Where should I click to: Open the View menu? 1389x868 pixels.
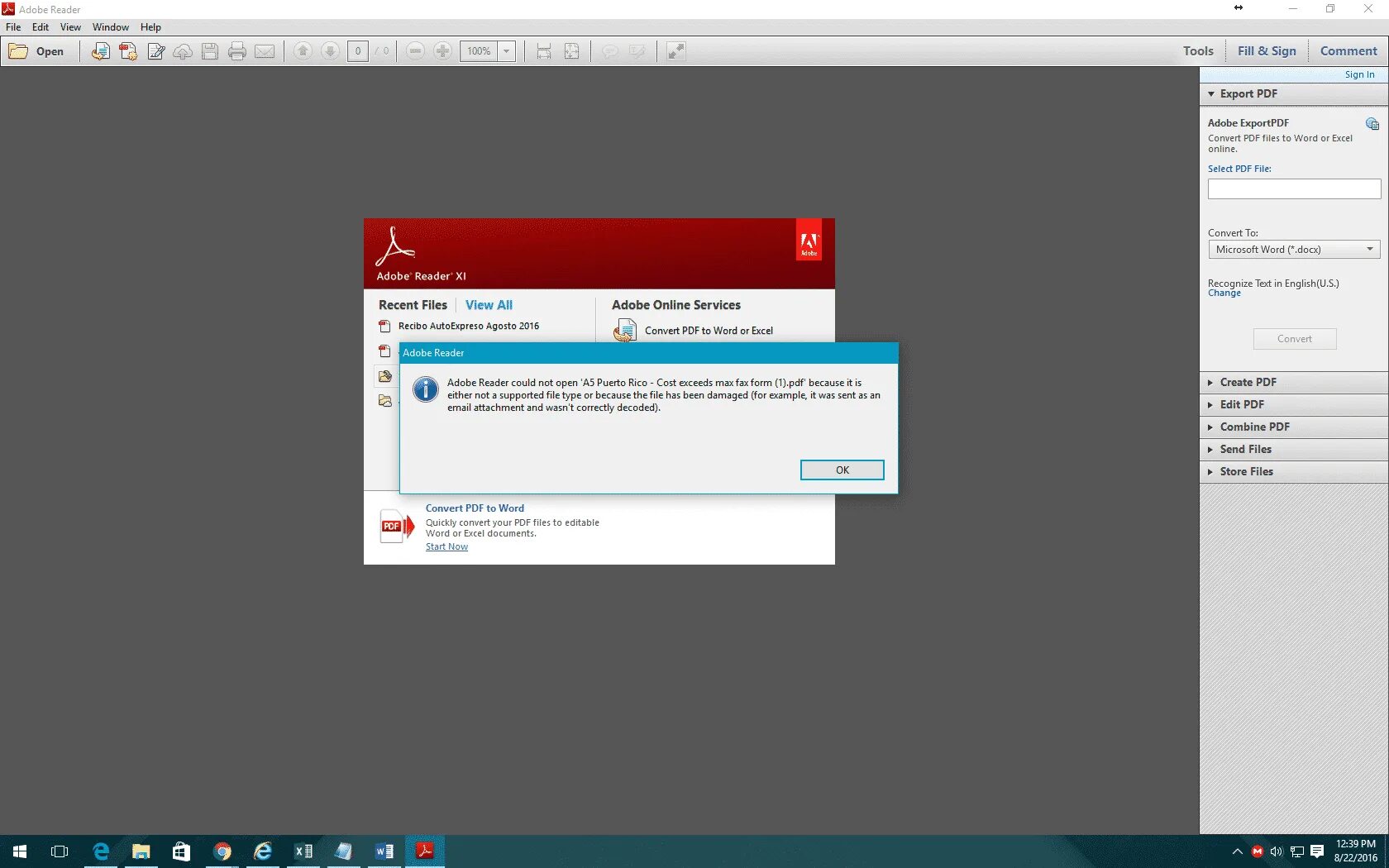click(x=70, y=27)
